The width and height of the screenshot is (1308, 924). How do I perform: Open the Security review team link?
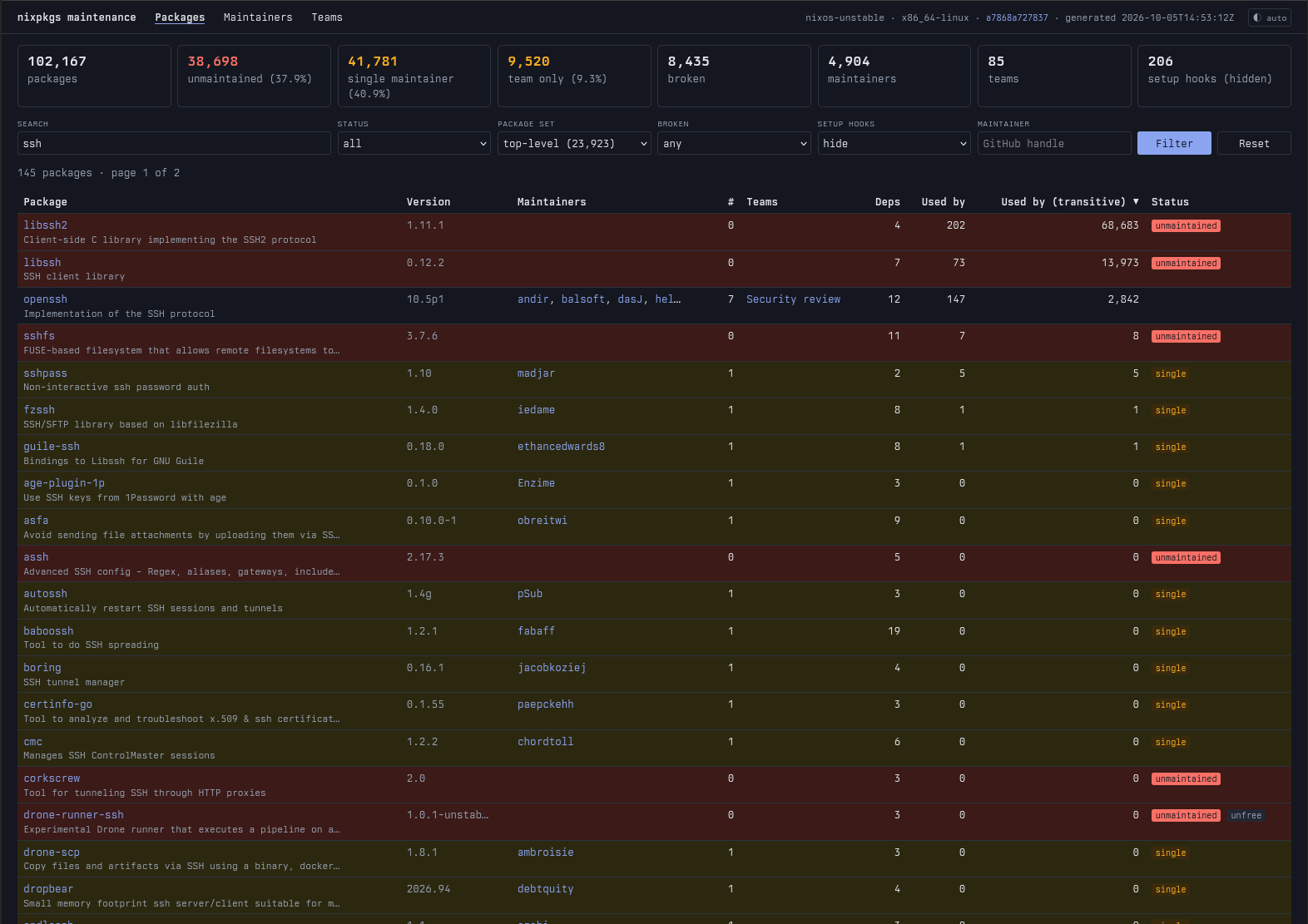tap(793, 299)
